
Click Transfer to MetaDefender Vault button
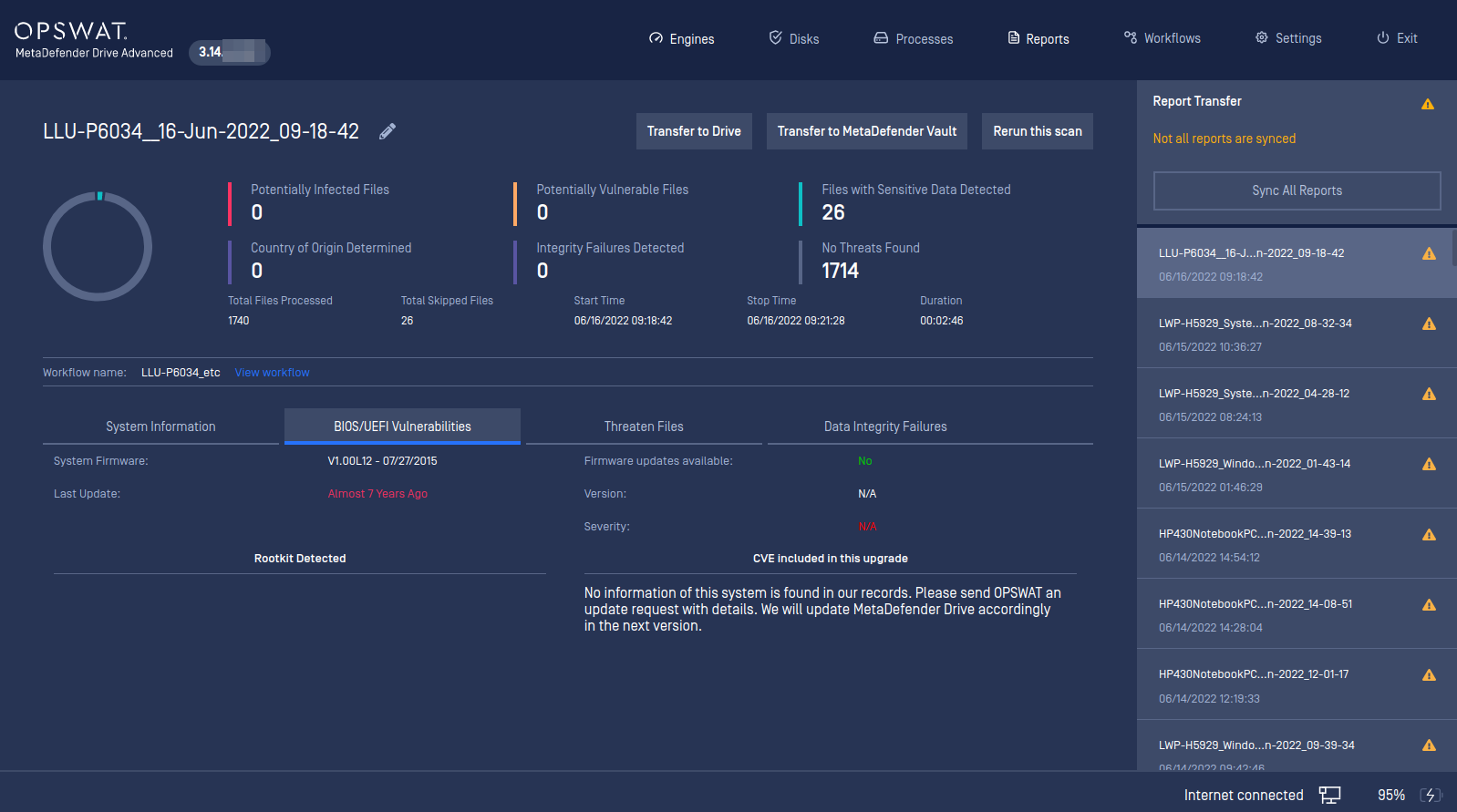point(867,131)
